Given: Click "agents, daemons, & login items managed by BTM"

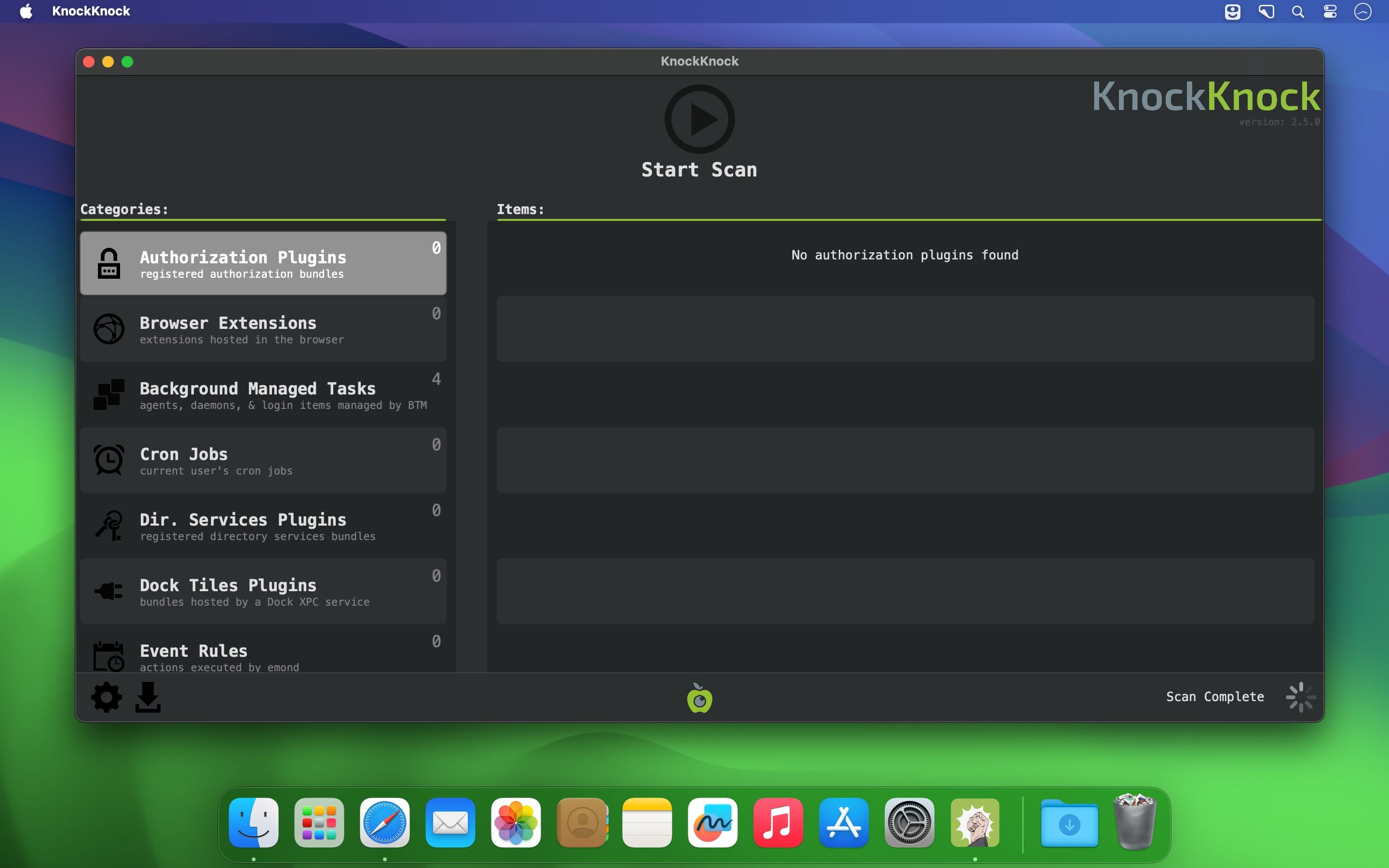Looking at the screenshot, I should [283, 405].
